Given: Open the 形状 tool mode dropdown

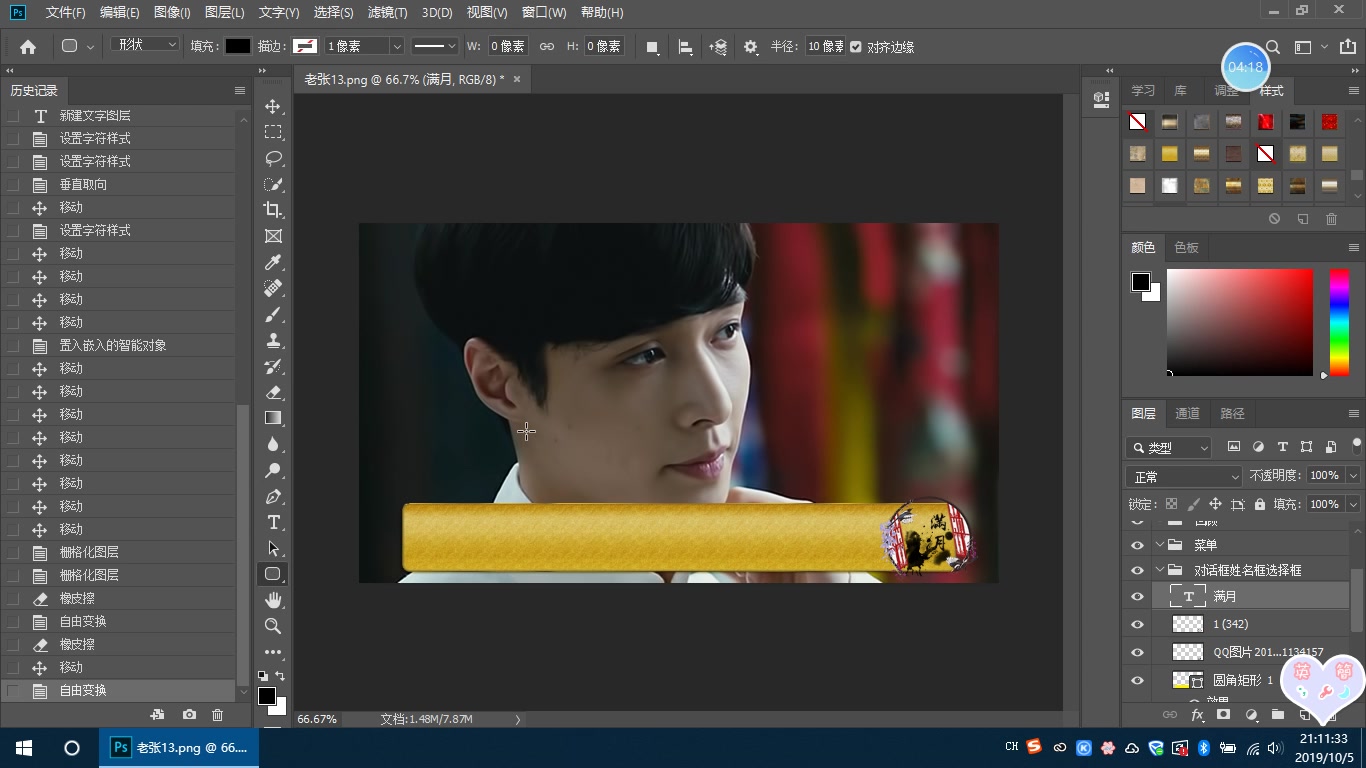Looking at the screenshot, I should coord(145,45).
